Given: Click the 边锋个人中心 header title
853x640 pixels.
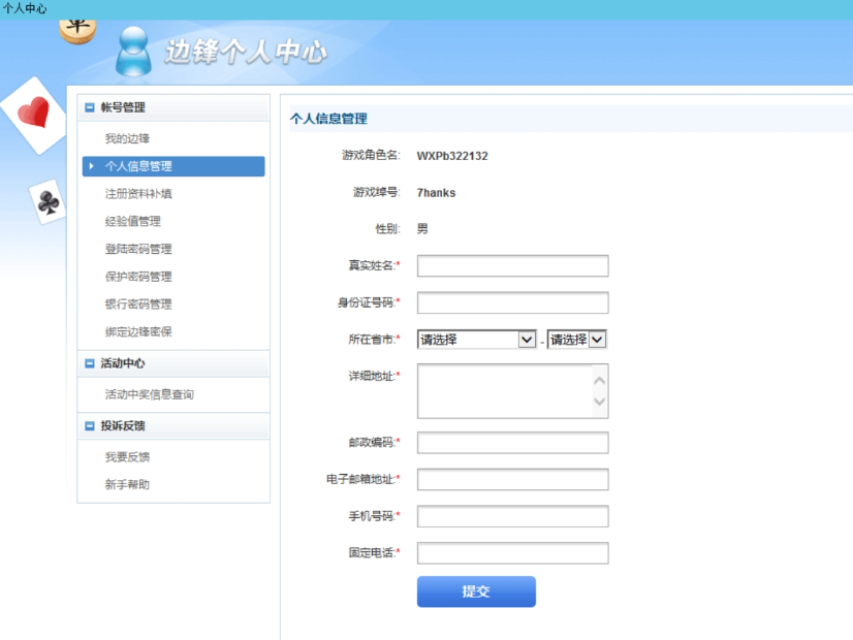Looking at the screenshot, I should pos(246,52).
